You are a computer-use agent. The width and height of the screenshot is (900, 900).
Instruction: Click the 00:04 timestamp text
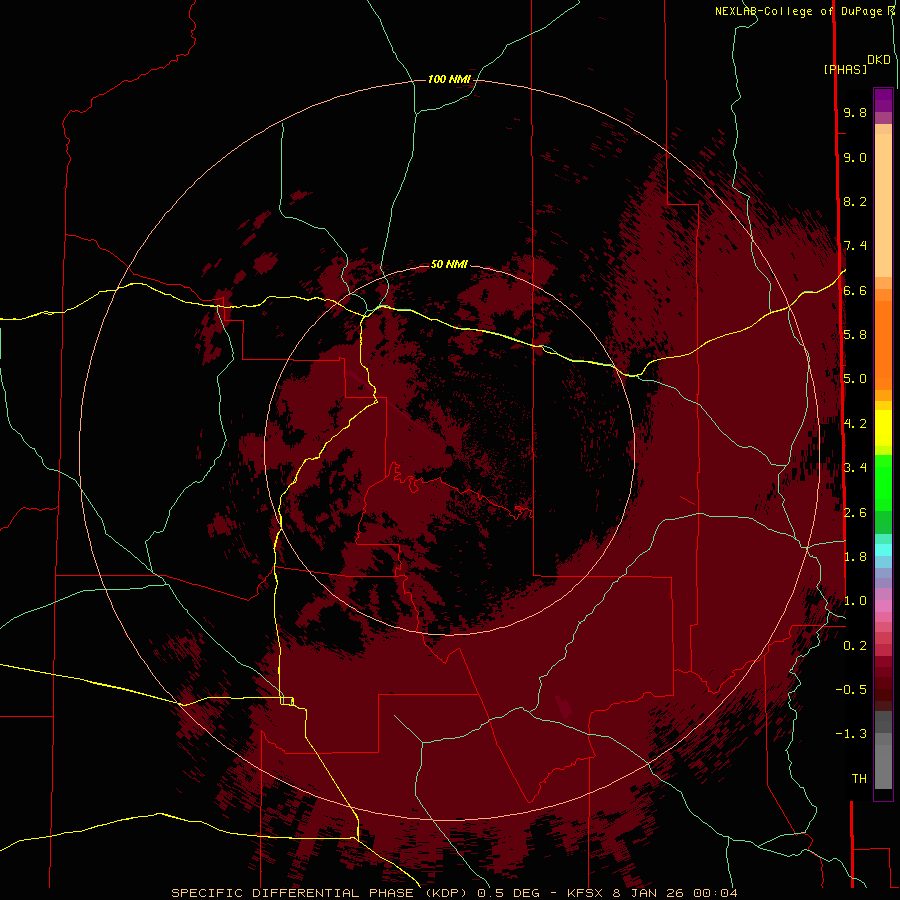pyautogui.click(x=715, y=893)
